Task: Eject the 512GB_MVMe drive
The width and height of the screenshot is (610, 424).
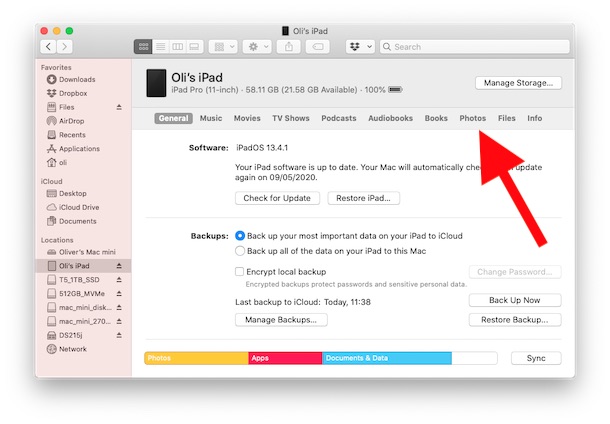Action: 119,294
